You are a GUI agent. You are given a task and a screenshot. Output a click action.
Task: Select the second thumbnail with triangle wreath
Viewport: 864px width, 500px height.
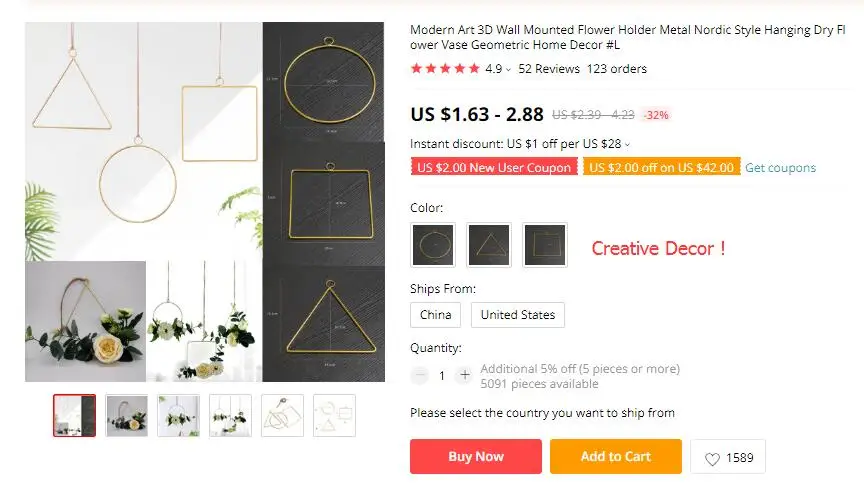(126, 416)
